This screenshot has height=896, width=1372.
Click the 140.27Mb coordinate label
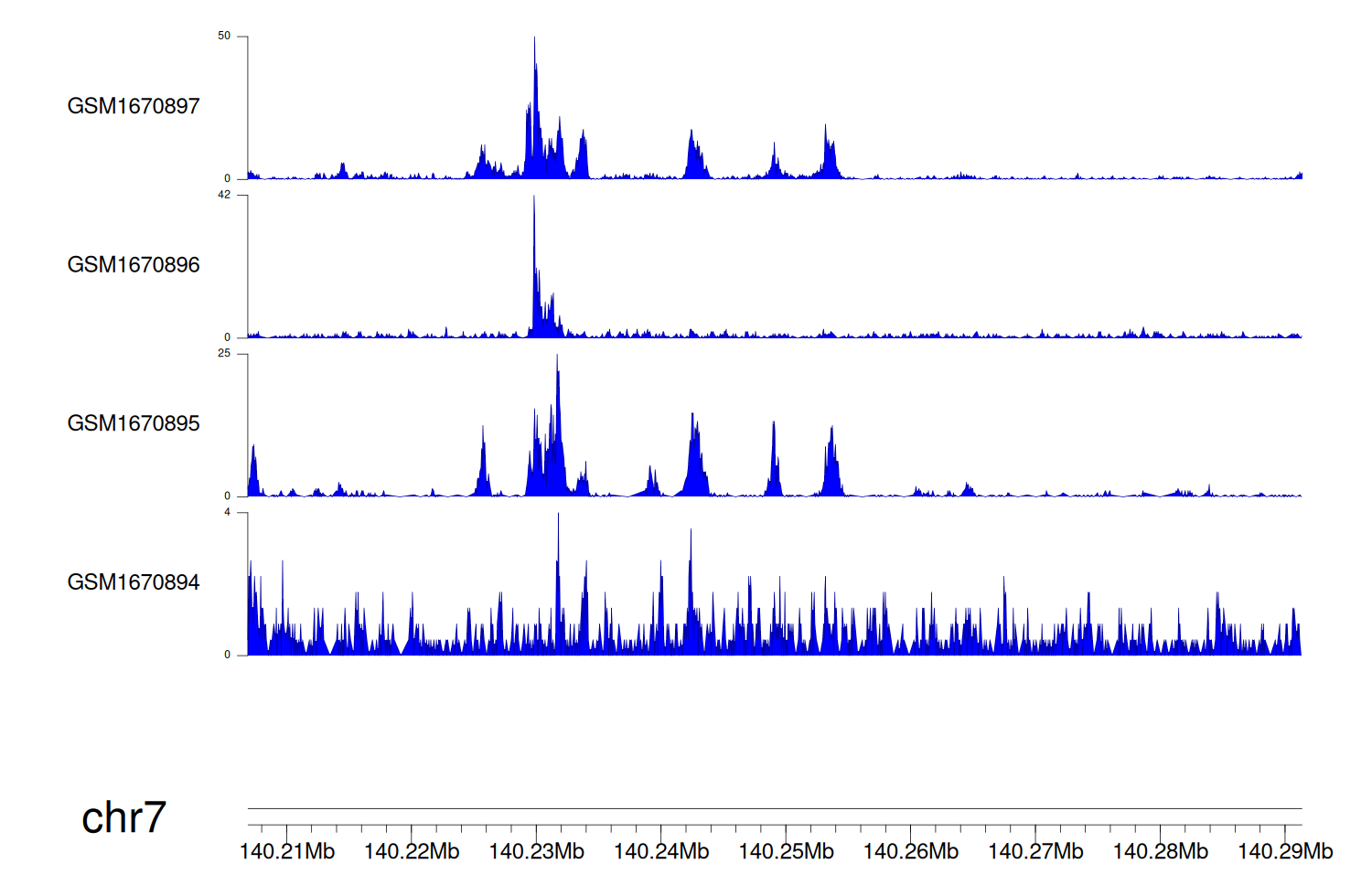(1035, 852)
